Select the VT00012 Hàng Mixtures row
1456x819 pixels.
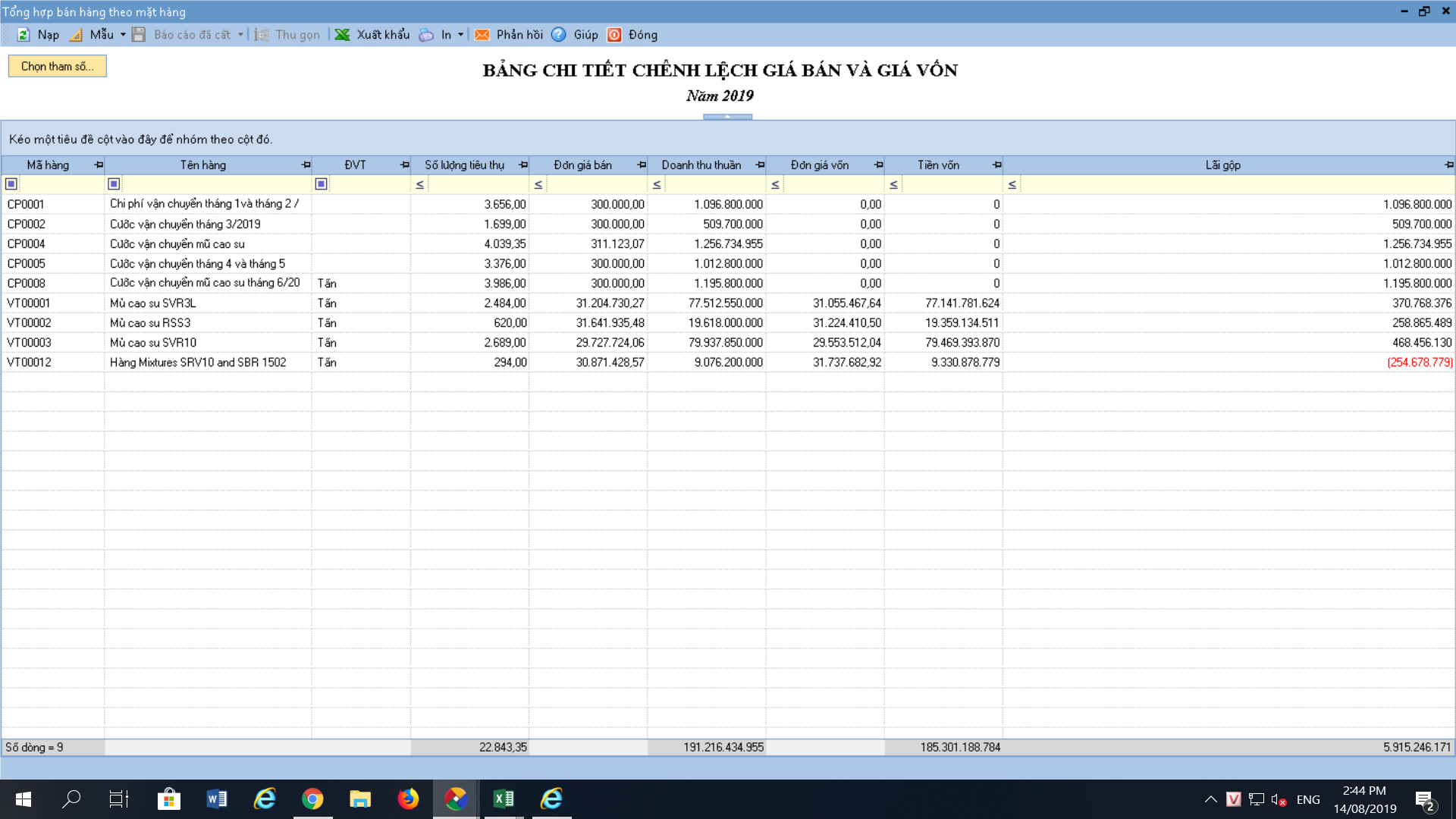click(x=197, y=362)
